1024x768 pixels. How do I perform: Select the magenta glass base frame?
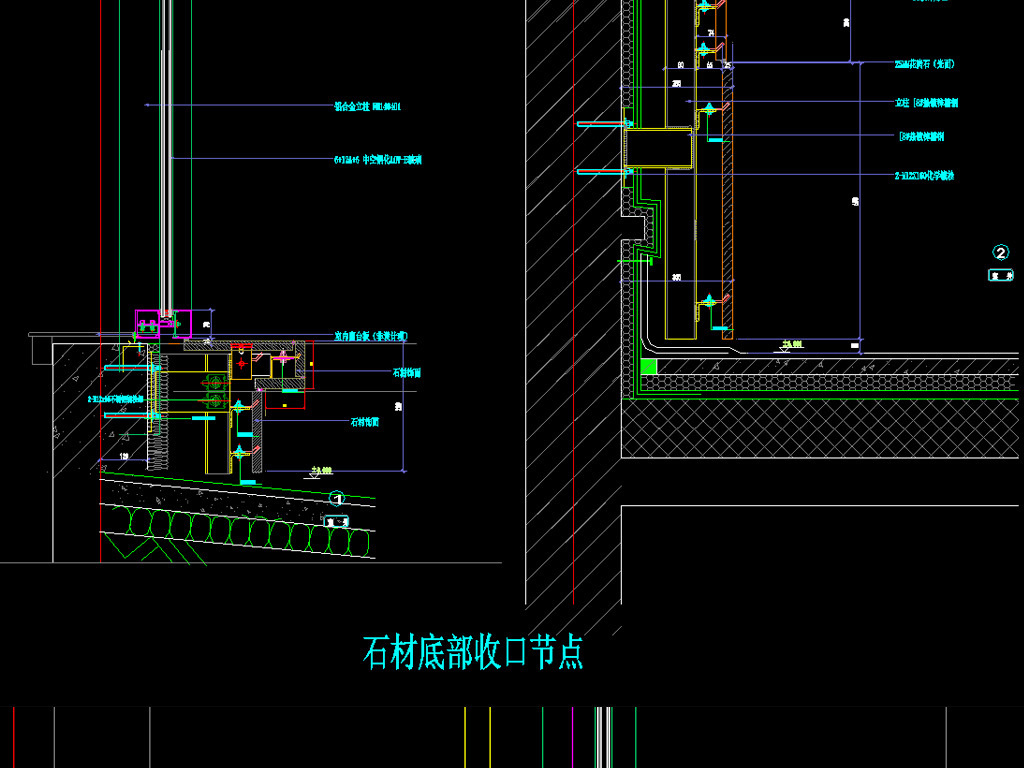[163, 322]
